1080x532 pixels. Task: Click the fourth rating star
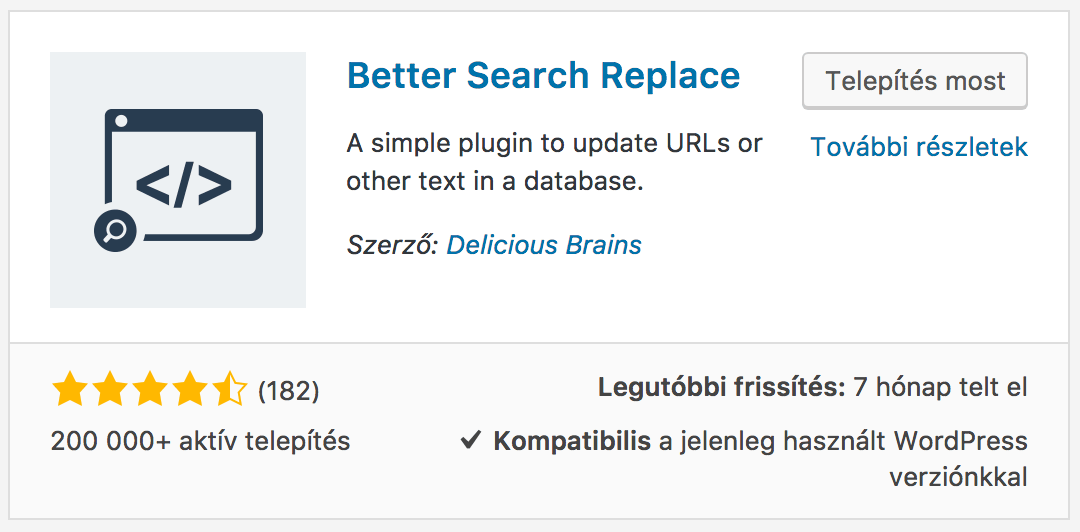189,389
